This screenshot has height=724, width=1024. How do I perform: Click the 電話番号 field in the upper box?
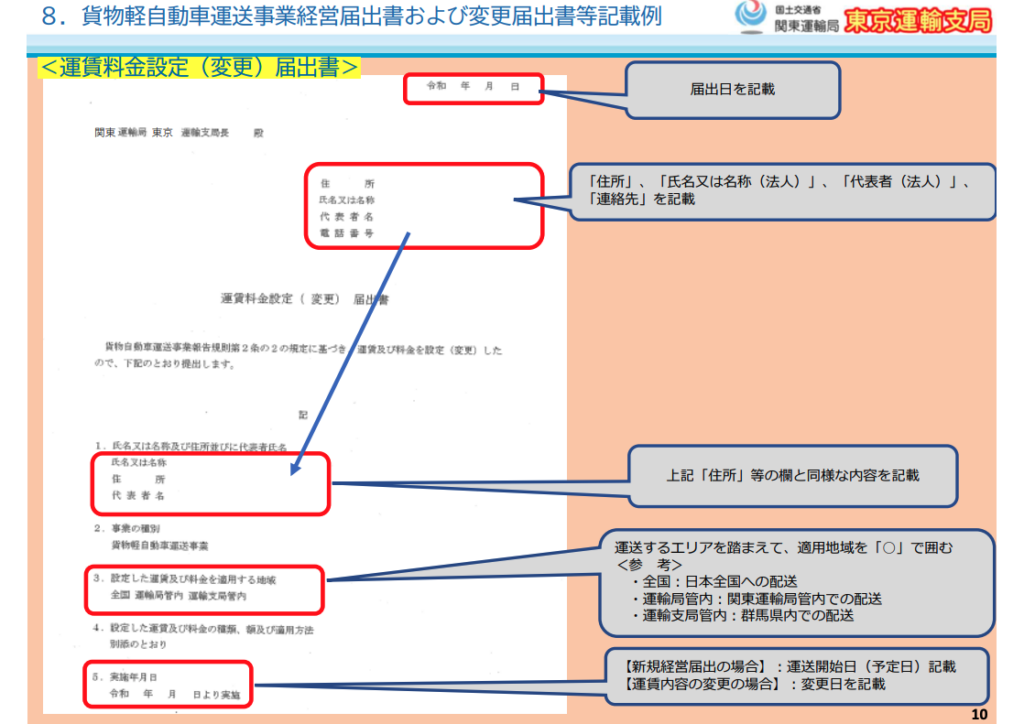coord(347,232)
